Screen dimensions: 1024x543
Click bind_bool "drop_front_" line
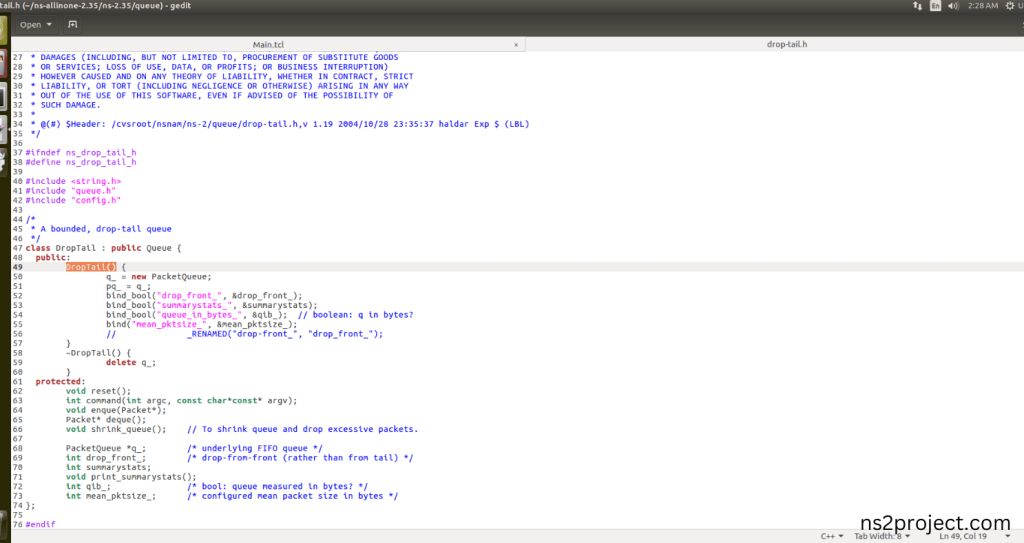[204, 295]
